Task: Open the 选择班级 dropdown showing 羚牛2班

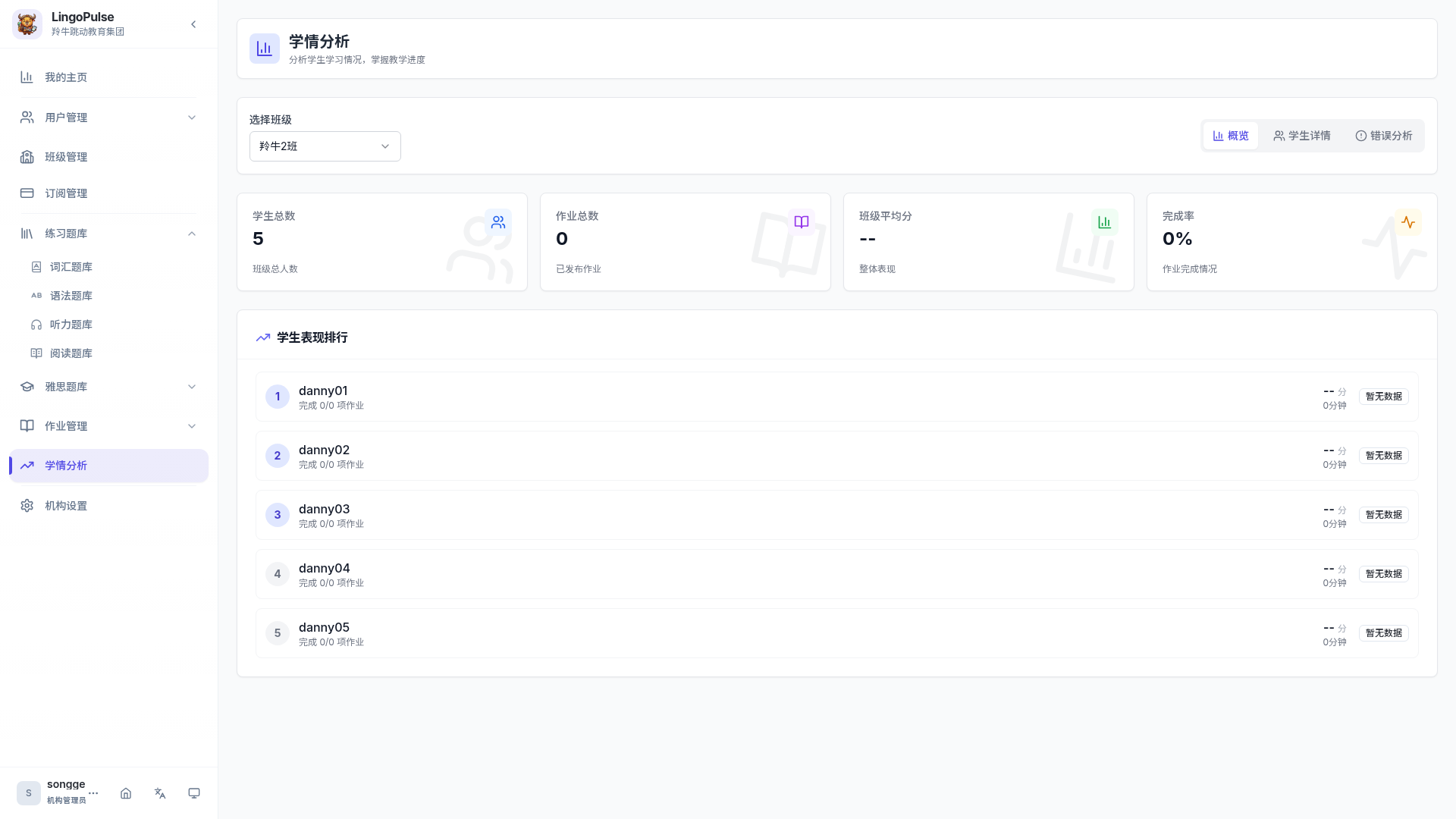Action: (325, 146)
